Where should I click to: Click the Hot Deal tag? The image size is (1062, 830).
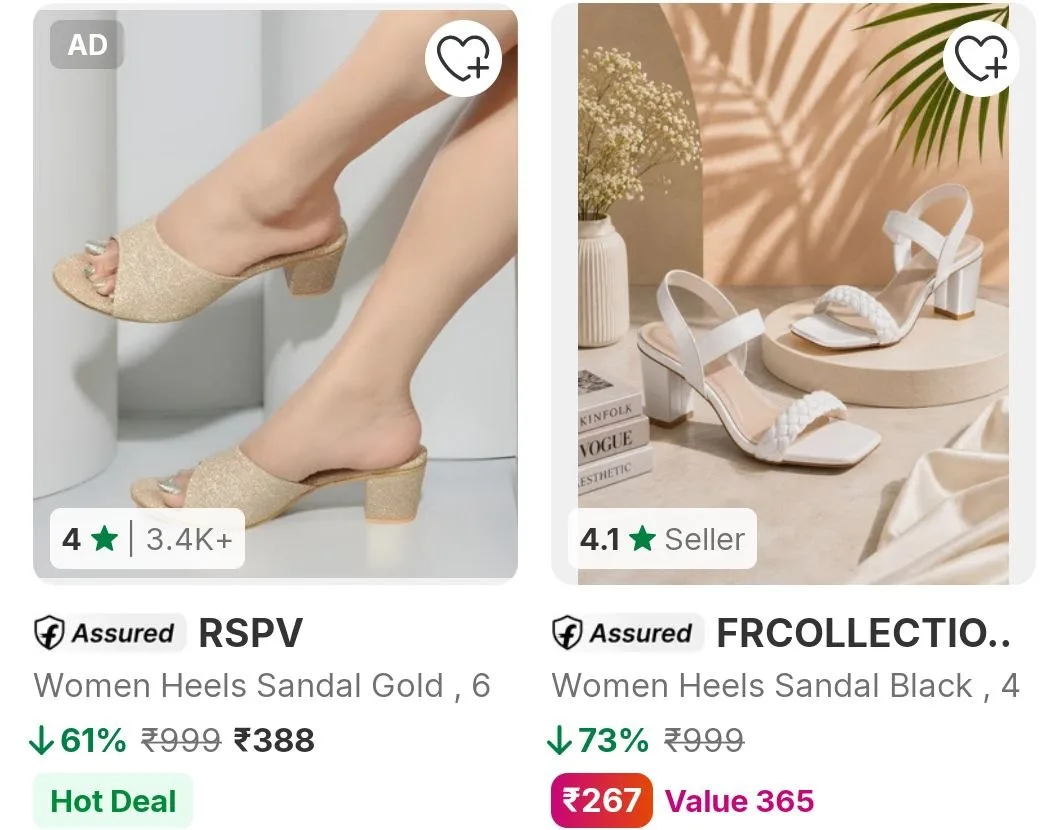tap(113, 801)
